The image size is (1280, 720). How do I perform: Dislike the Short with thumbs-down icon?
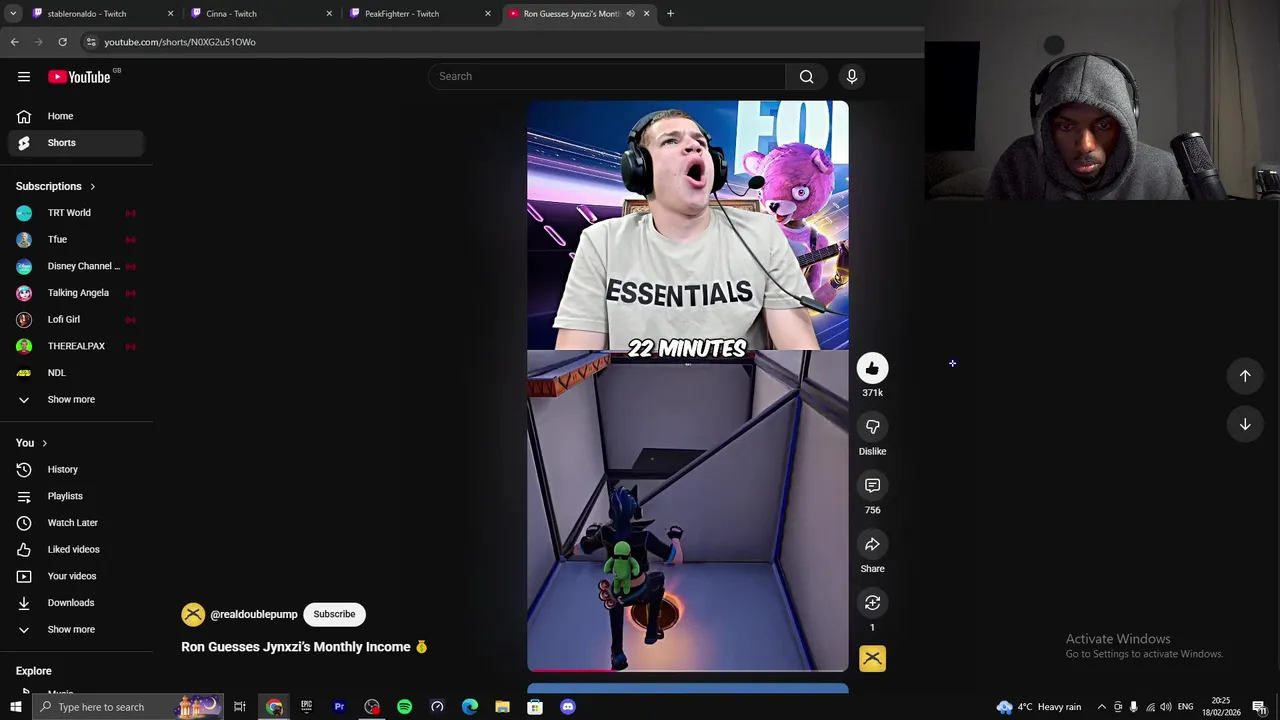(872, 427)
